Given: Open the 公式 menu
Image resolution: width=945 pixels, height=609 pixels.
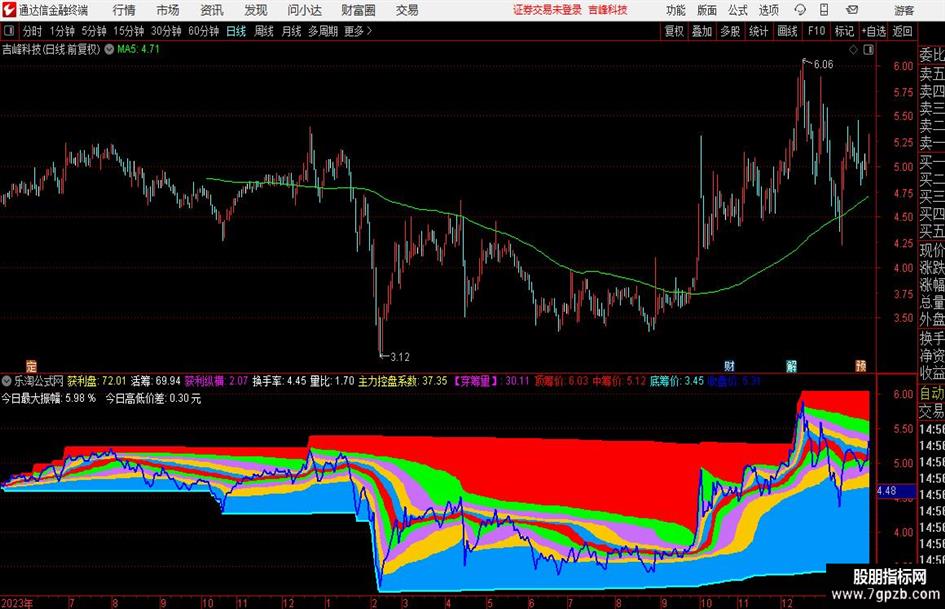Looking at the screenshot, I should (737, 10).
